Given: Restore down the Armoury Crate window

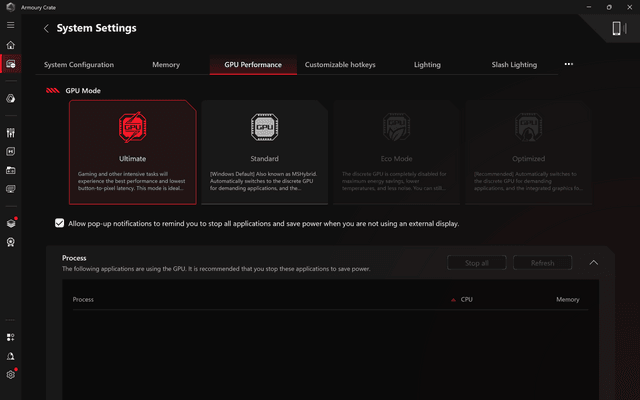Looking at the screenshot, I should (x=609, y=7).
